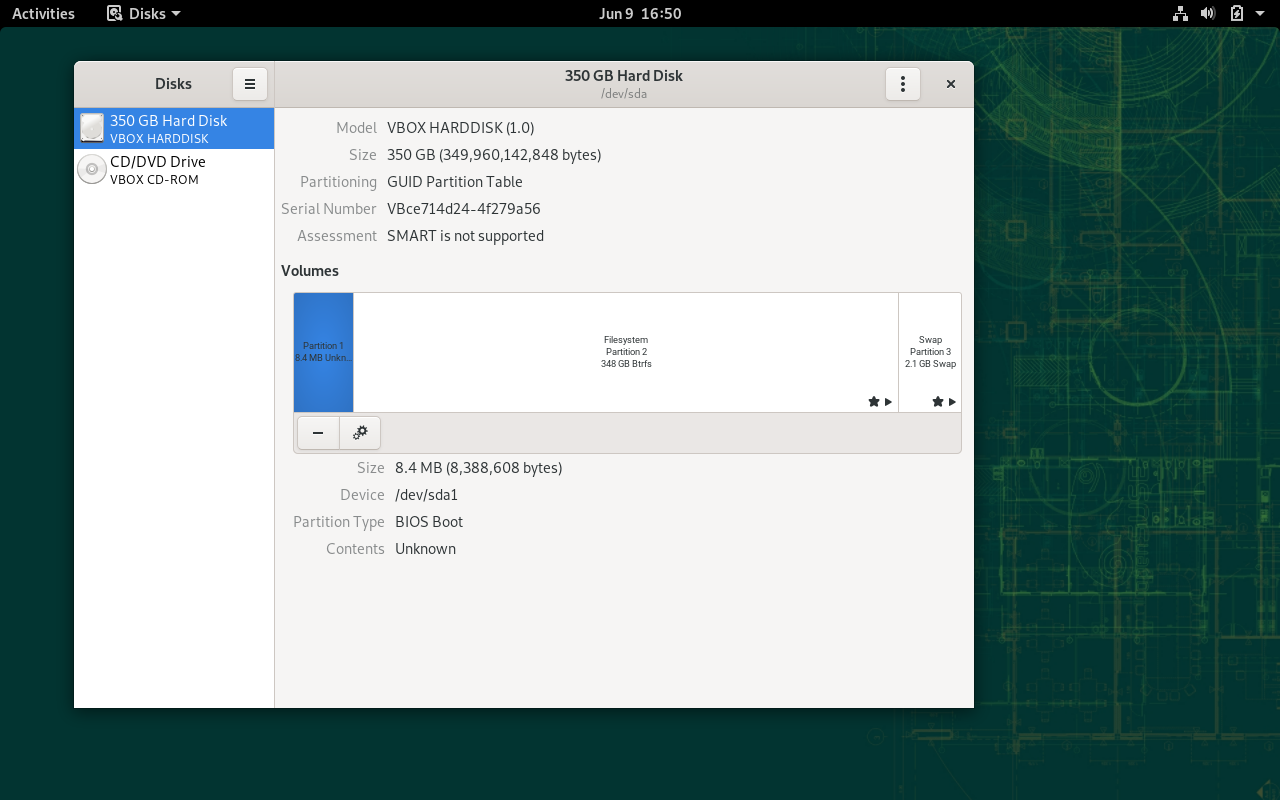1280x800 pixels.
Task: Select the 2.1 GB Swap partition
Action: [x=930, y=352]
